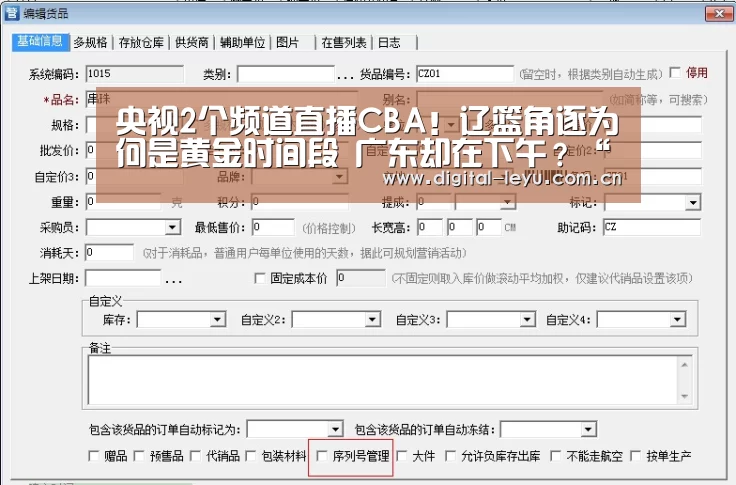
Task: Check the 按单生产 checkbox
Action: click(636, 456)
